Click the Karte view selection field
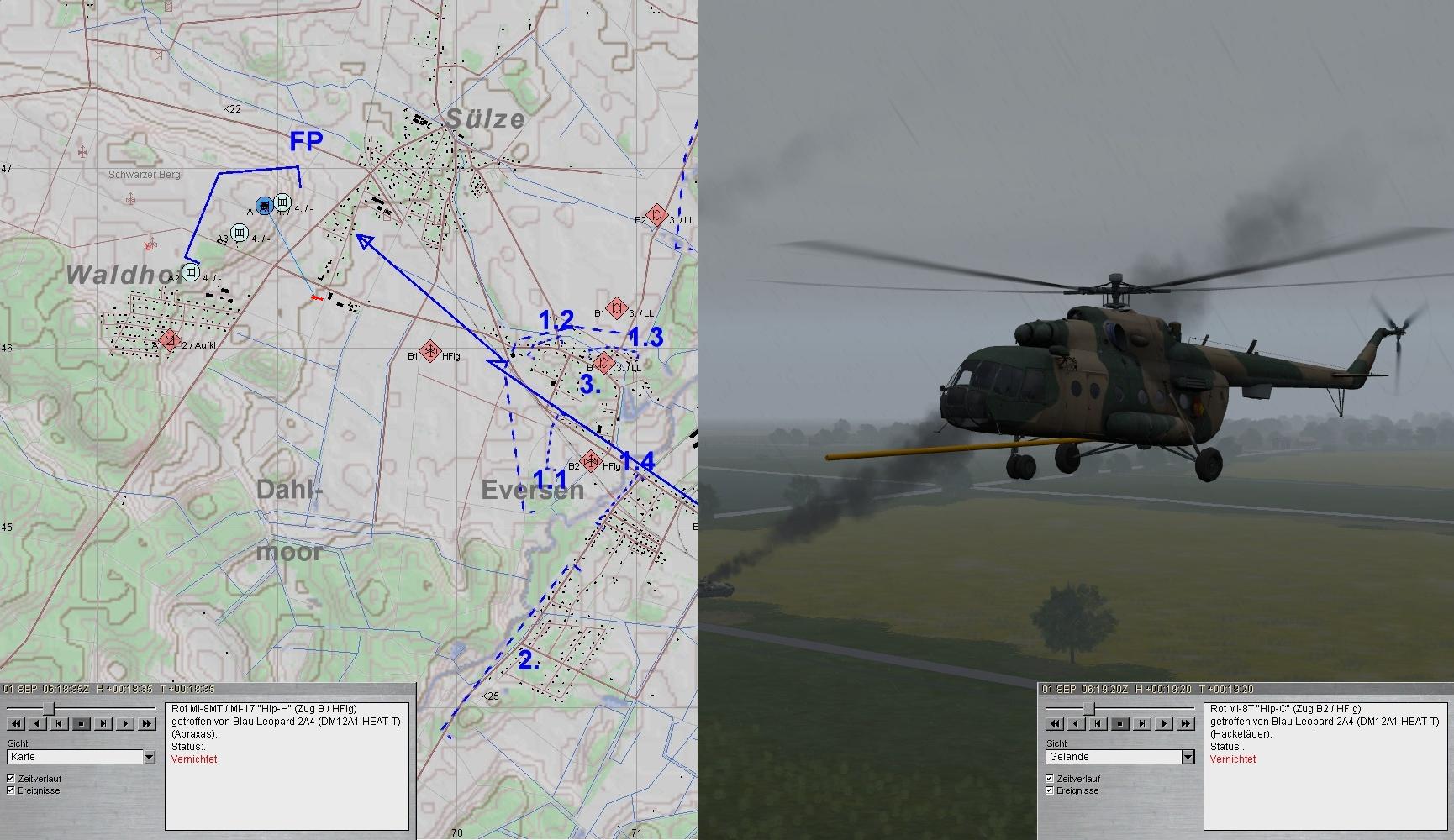Image resolution: width=1454 pixels, height=840 pixels. coord(74,758)
